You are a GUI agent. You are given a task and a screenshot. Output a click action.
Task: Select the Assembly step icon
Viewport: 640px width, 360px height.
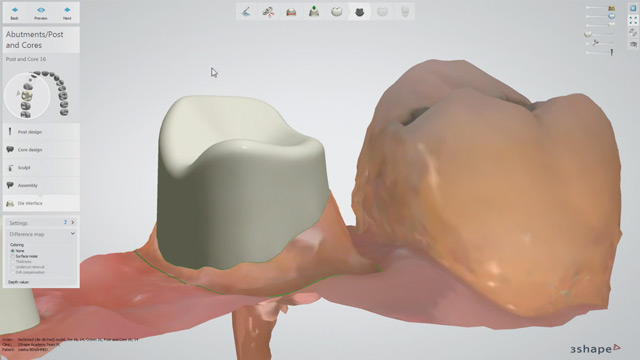[10, 185]
